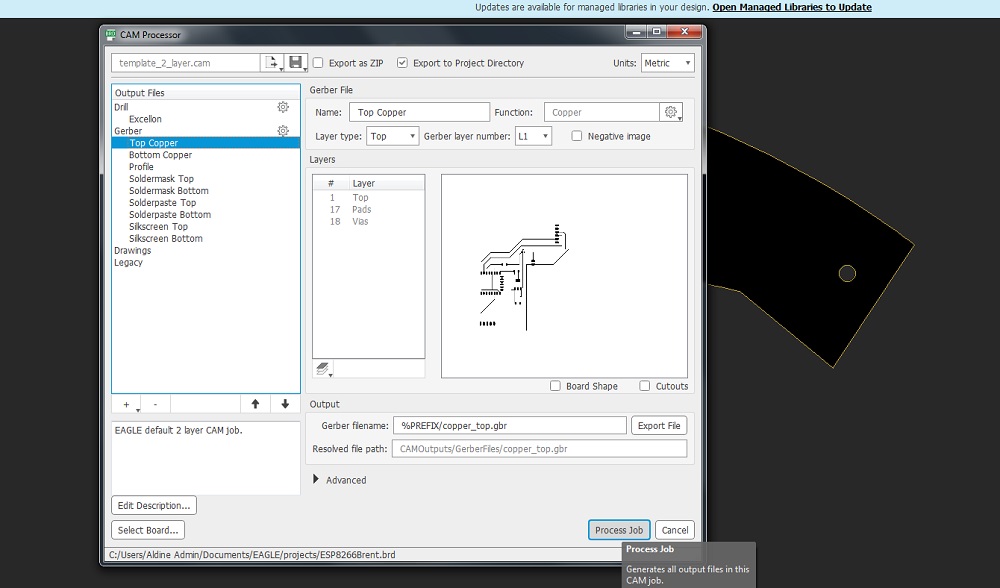Enable the Cutouts checkbox

[645, 386]
